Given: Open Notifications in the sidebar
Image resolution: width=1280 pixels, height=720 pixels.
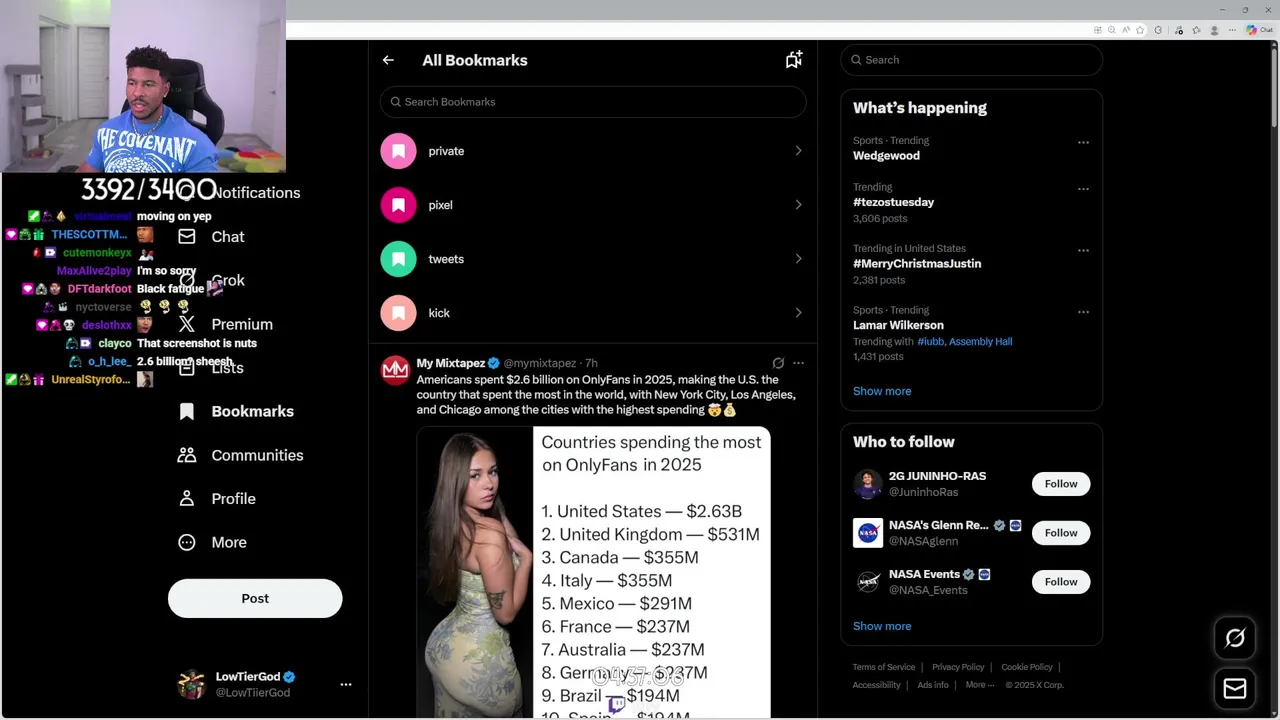Looking at the screenshot, I should coord(255,193).
